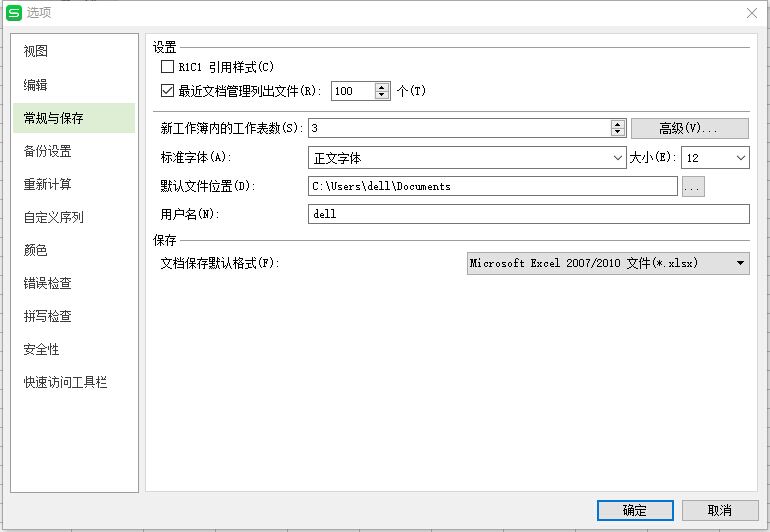Click the 高级(V)... button
Image resolution: width=770 pixels, height=532 pixels.
pos(689,128)
